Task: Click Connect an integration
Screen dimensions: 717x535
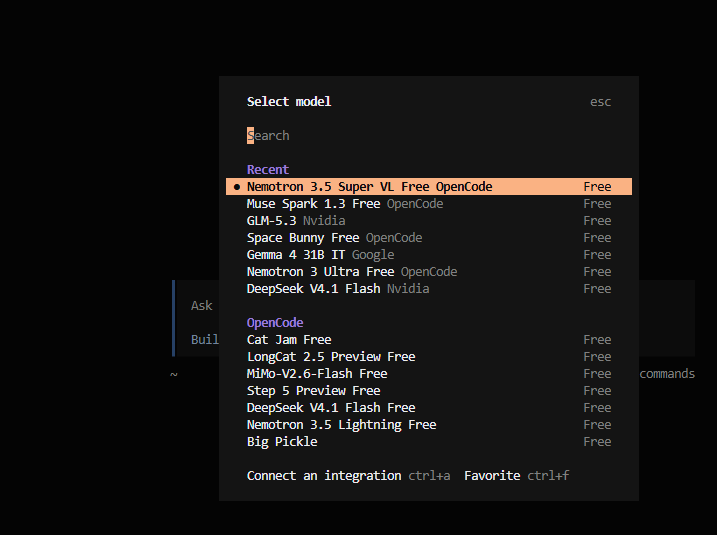Action: pyautogui.click(x=324, y=476)
